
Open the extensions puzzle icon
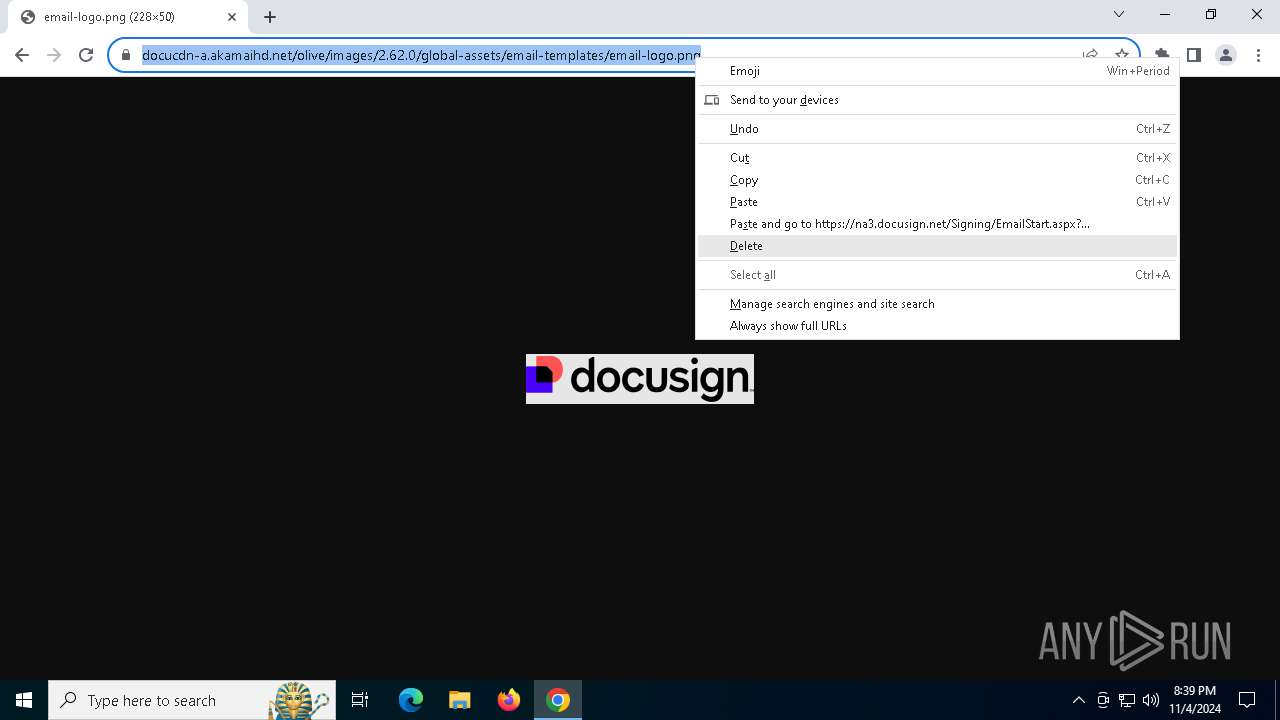[1161, 55]
